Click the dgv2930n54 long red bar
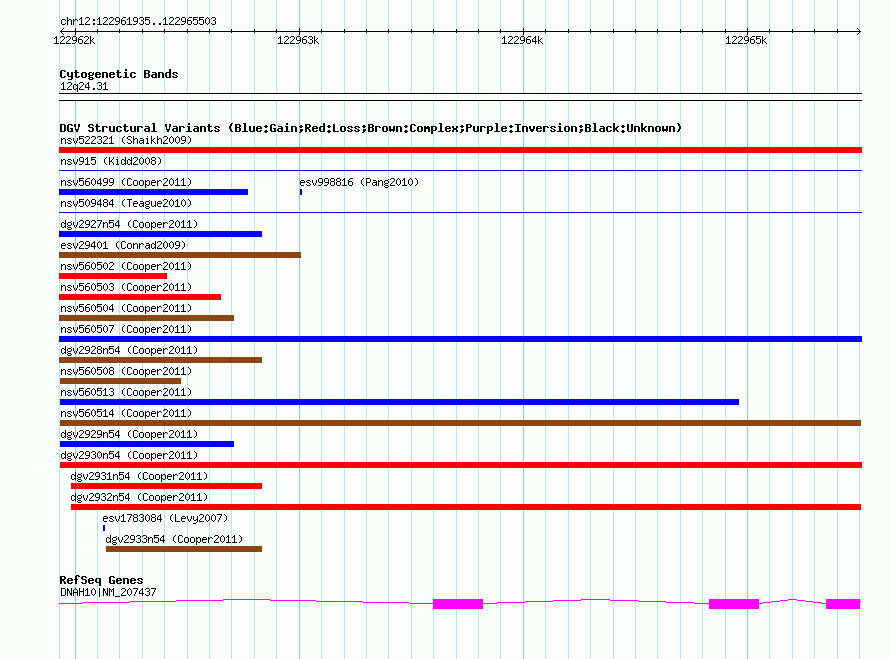The image size is (890, 659). tap(460, 465)
